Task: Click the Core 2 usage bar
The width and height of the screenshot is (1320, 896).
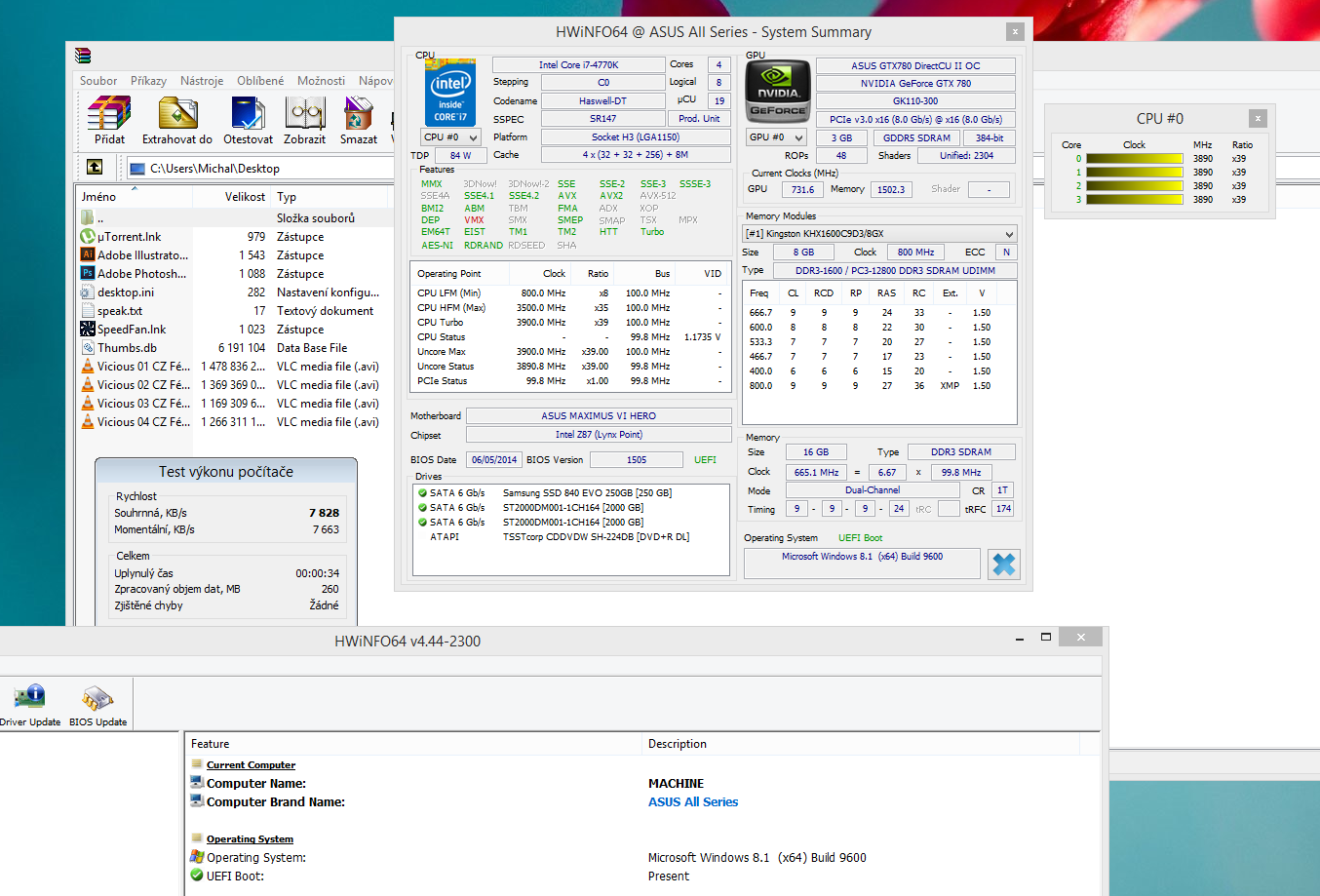Action: click(x=1134, y=186)
